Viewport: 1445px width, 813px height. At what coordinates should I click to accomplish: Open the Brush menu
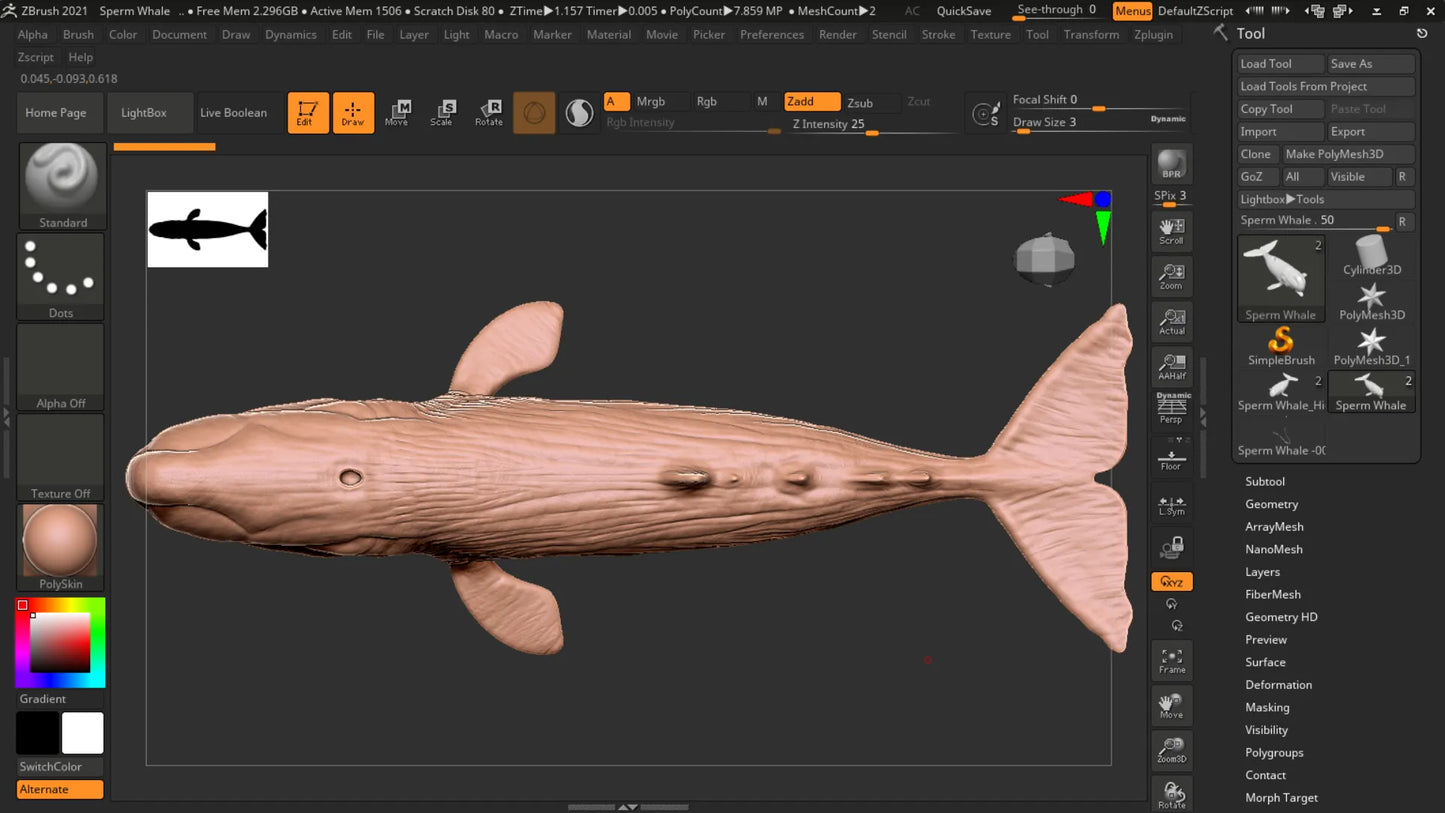pos(78,34)
